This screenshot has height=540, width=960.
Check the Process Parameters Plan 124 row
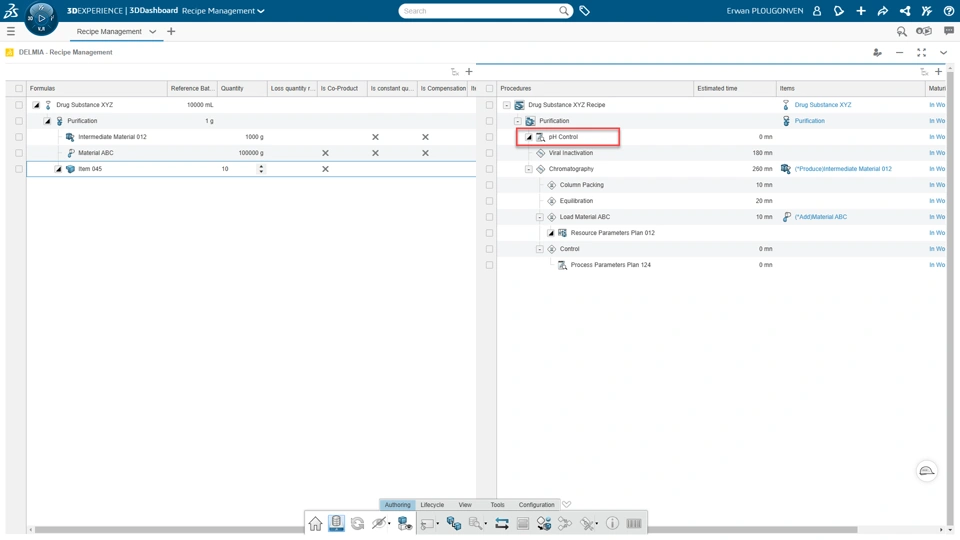tap(489, 265)
